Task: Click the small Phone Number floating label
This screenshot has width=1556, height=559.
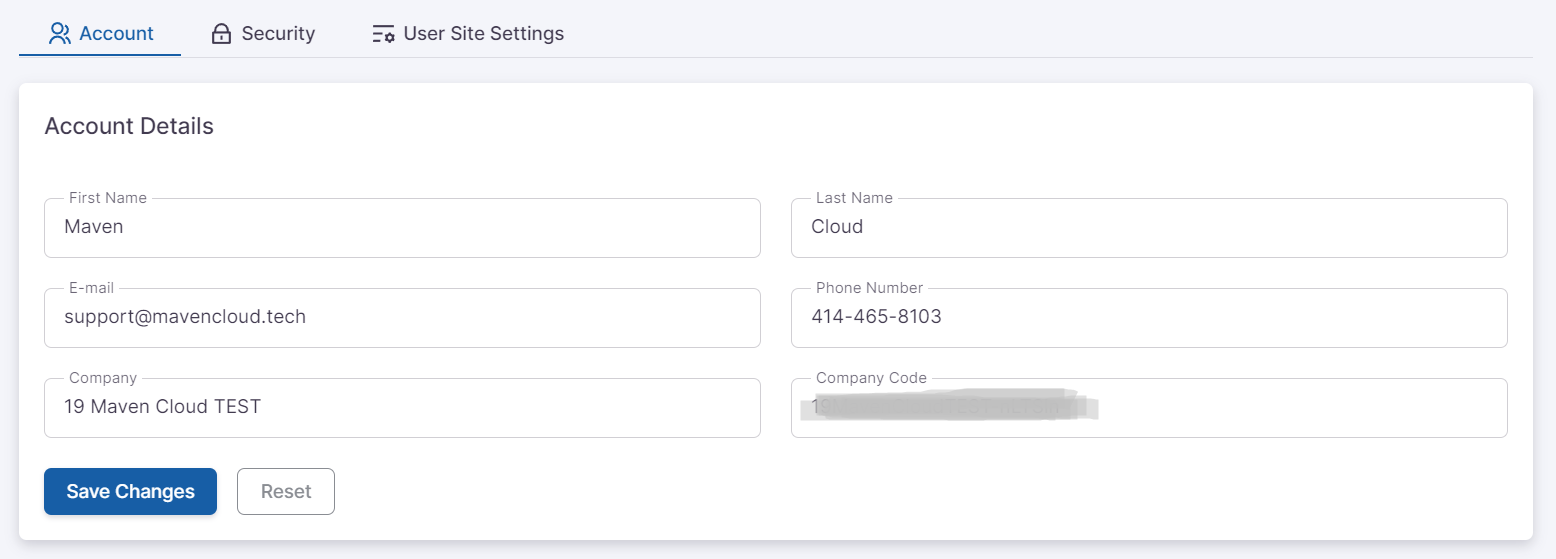Action: coord(869,288)
